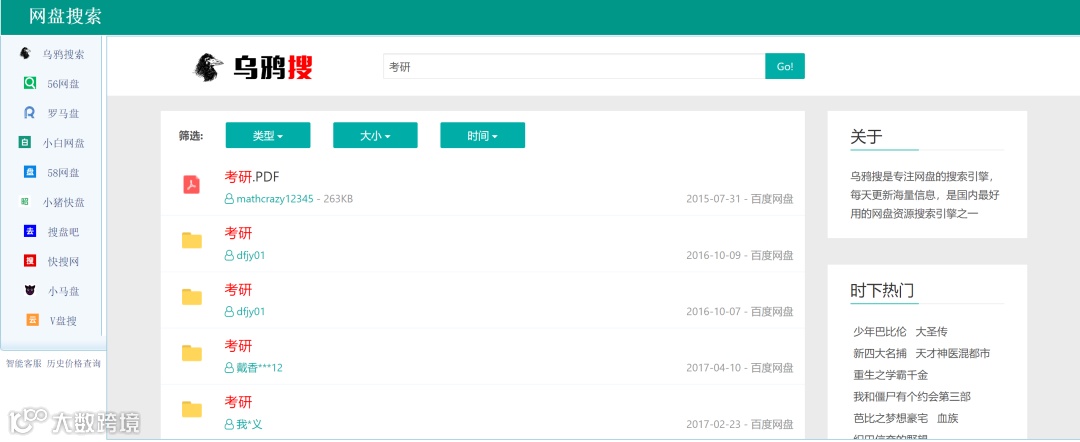Open the 考研 result dated 2016-10-09
Screen dimensions: 1080x442
click(x=238, y=233)
